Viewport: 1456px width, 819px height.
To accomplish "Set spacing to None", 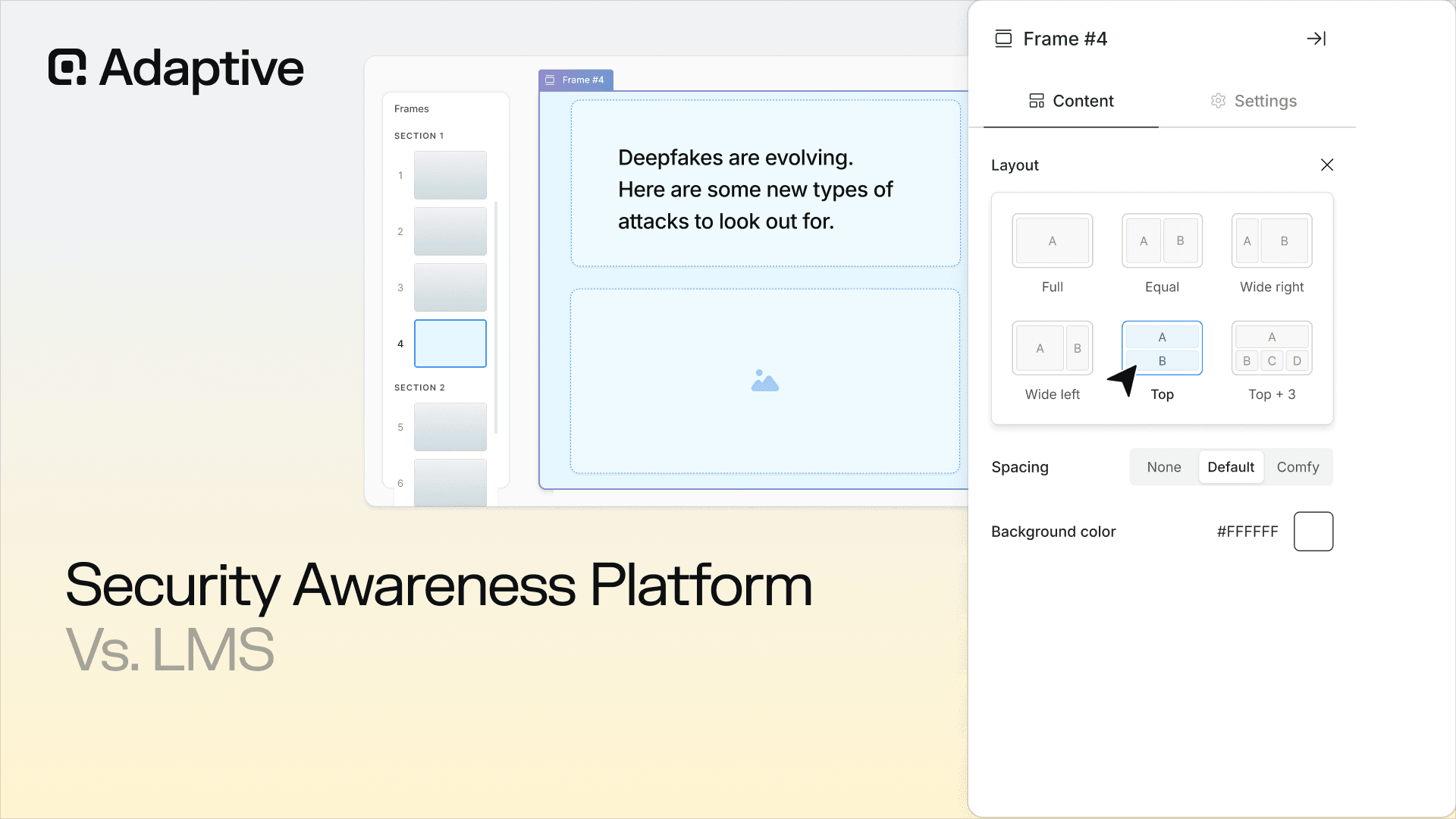I will (1164, 467).
